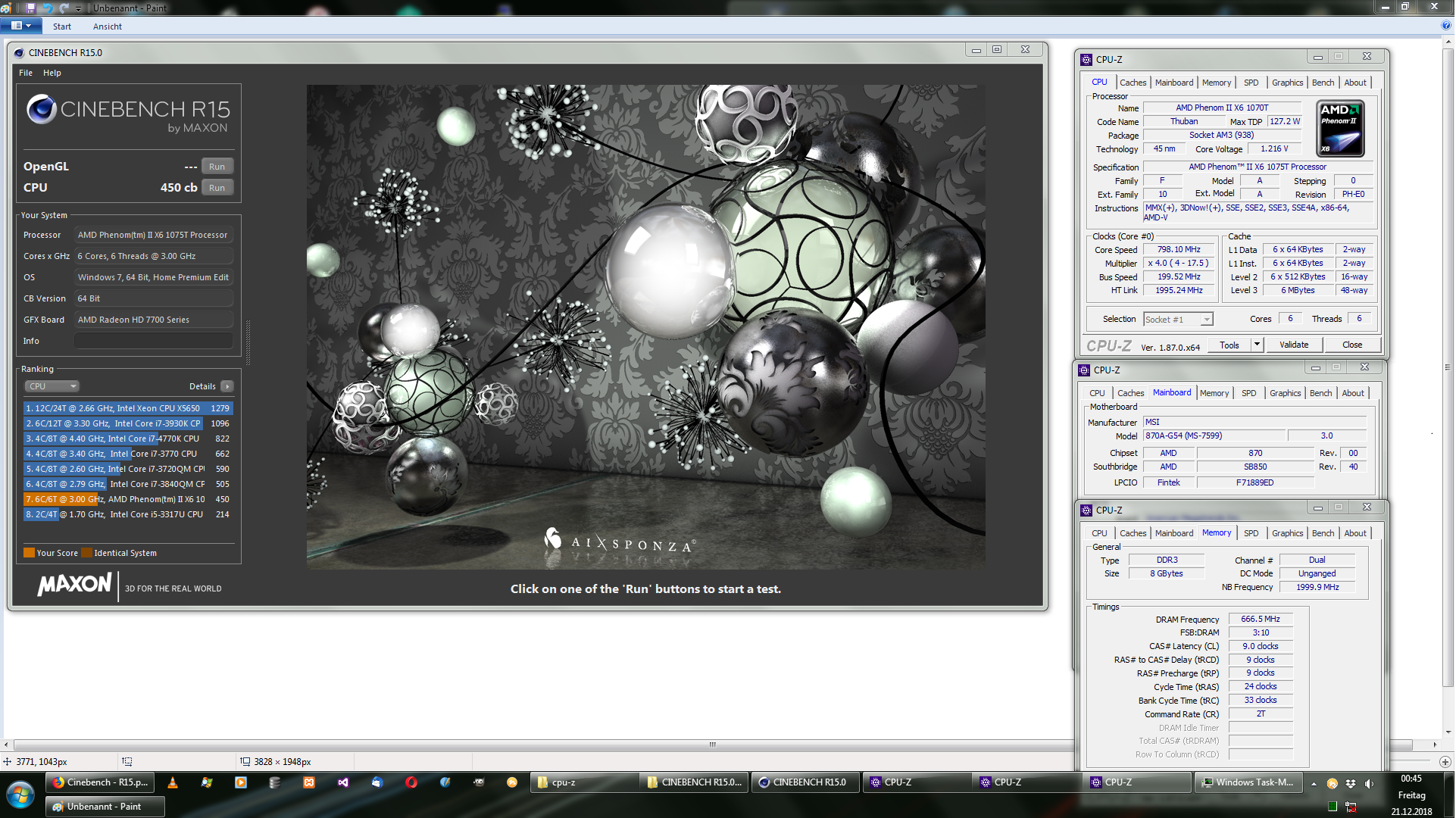1456x818 pixels.
Task: Expand ranking Details arrow in Cinebench
Action: [227, 386]
